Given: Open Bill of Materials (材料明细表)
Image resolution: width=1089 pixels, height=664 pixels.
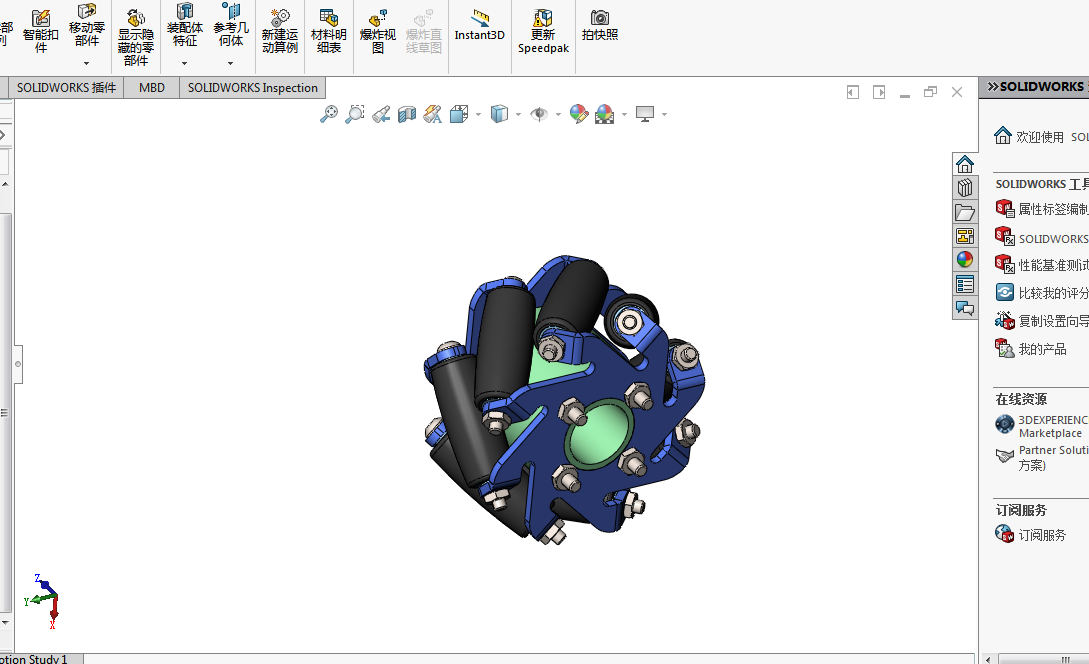Looking at the screenshot, I should [329, 31].
